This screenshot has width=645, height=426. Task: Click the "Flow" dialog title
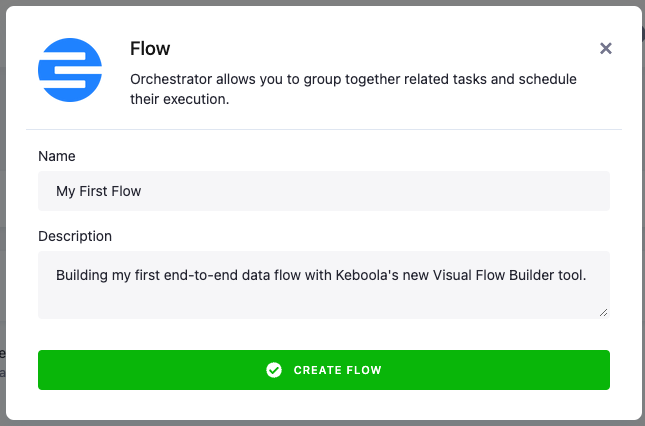point(150,48)
